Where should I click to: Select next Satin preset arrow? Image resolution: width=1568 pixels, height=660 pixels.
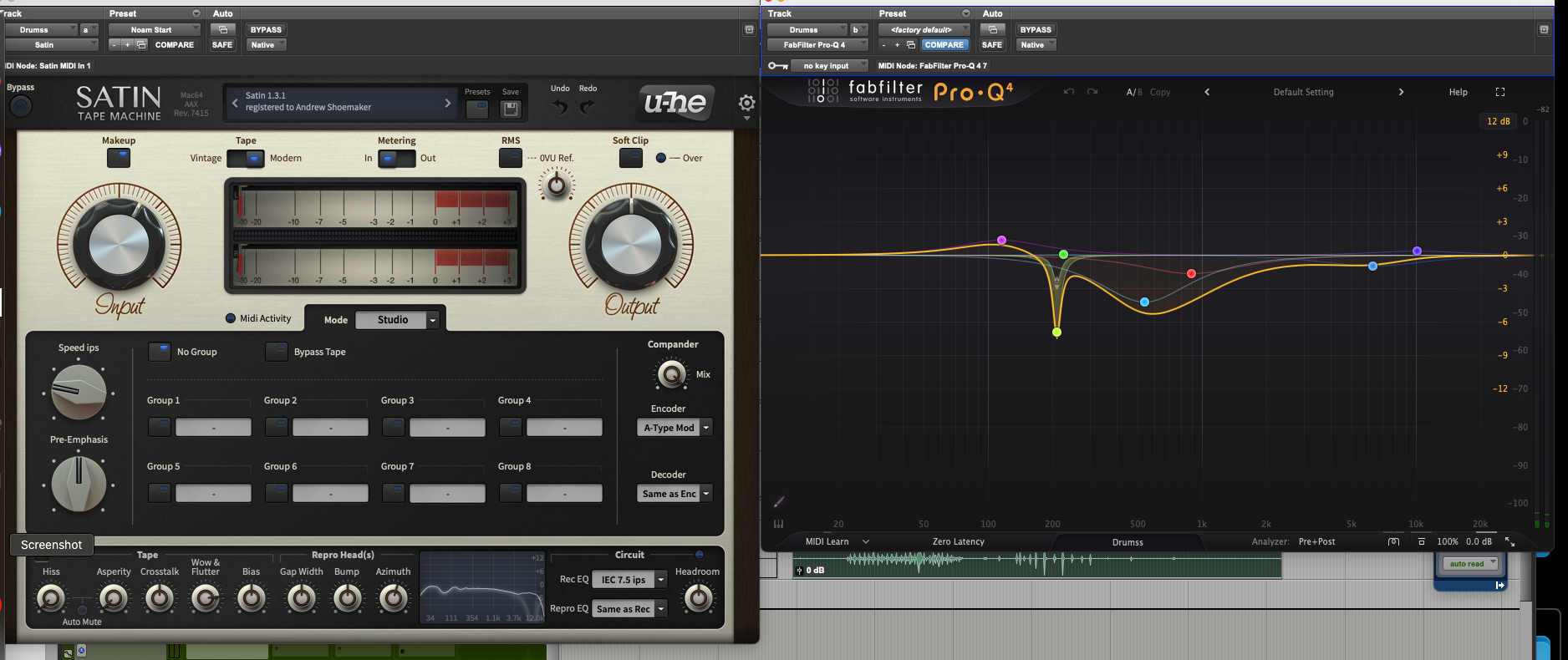[448, 103]
